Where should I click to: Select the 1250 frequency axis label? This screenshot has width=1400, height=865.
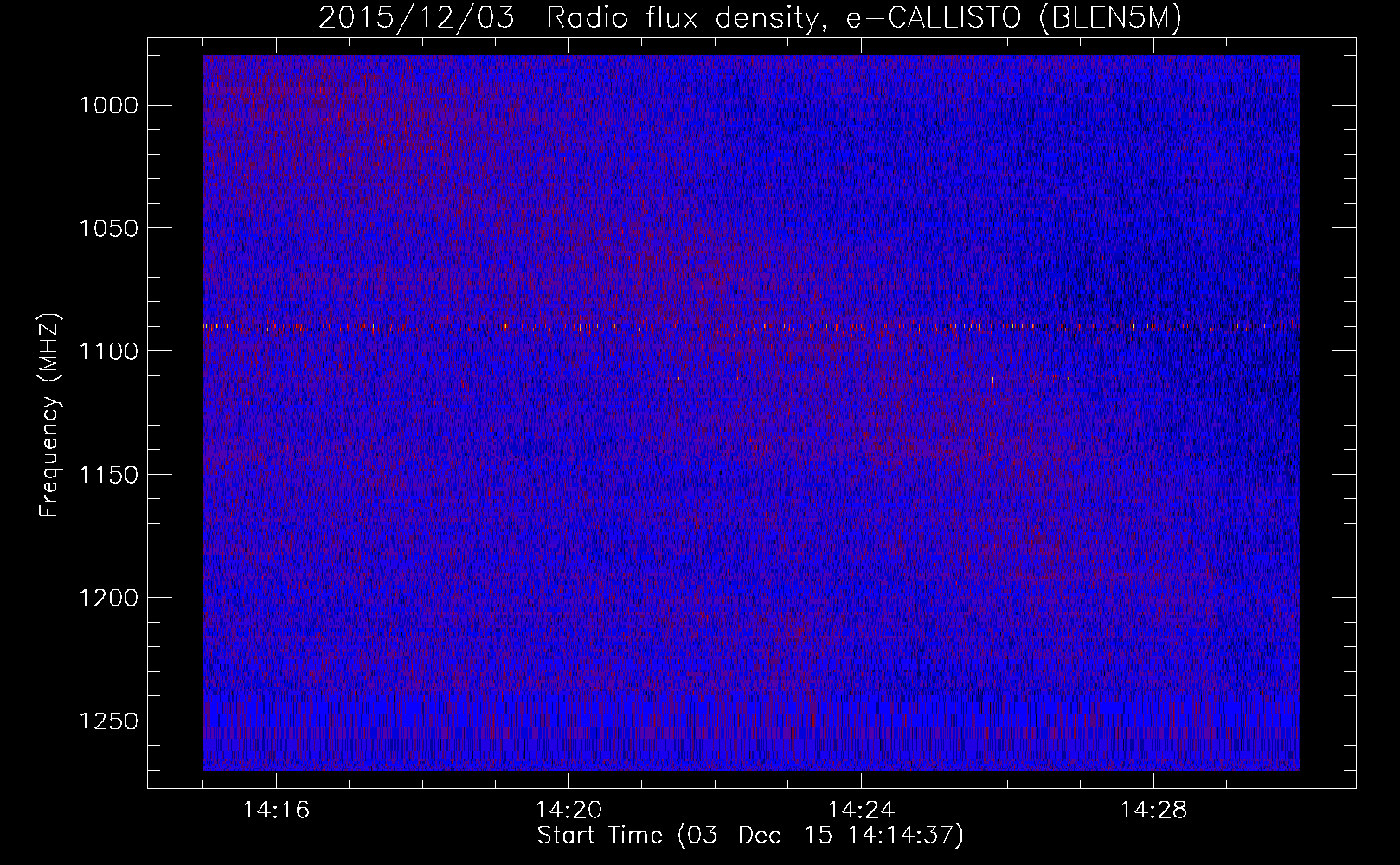pyautogui.click(x=108, y=721)
